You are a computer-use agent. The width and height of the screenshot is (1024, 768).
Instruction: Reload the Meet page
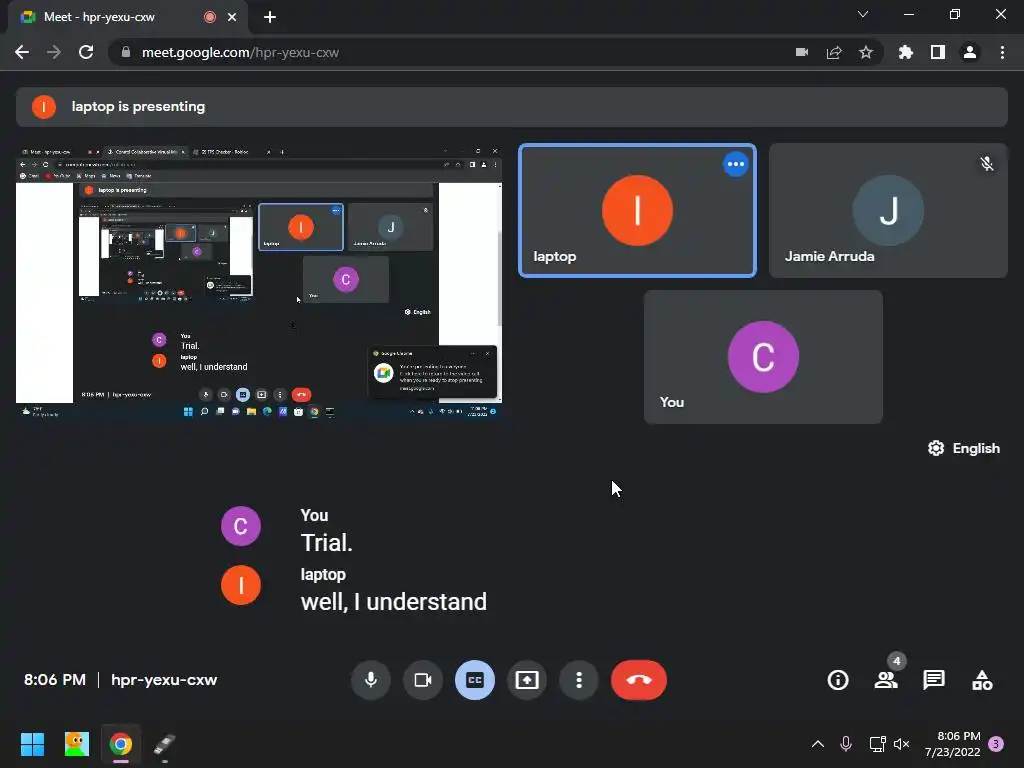coord(86,52)
